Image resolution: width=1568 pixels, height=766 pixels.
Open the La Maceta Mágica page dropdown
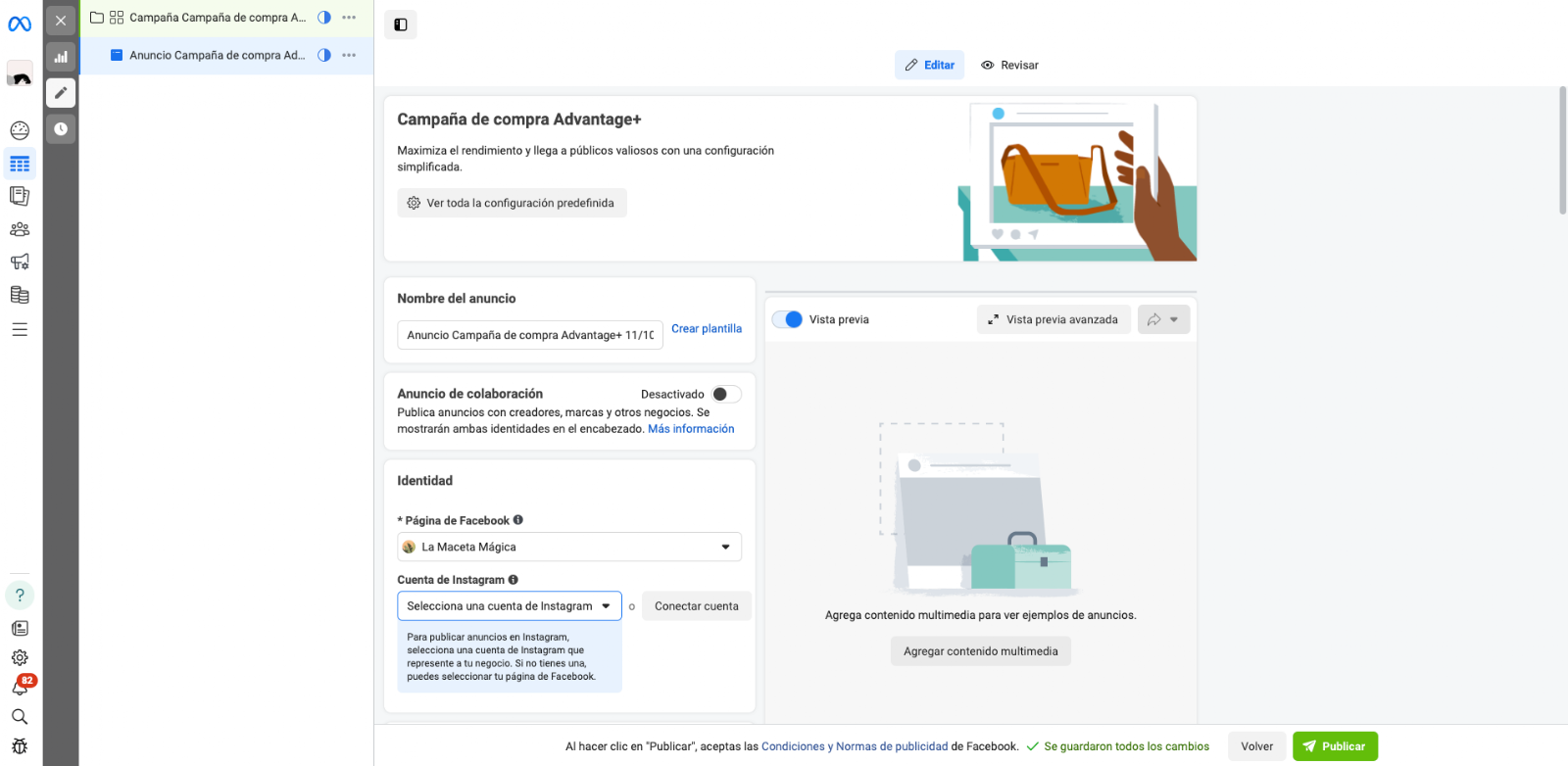pyautogui.click(x=569, y=547)
